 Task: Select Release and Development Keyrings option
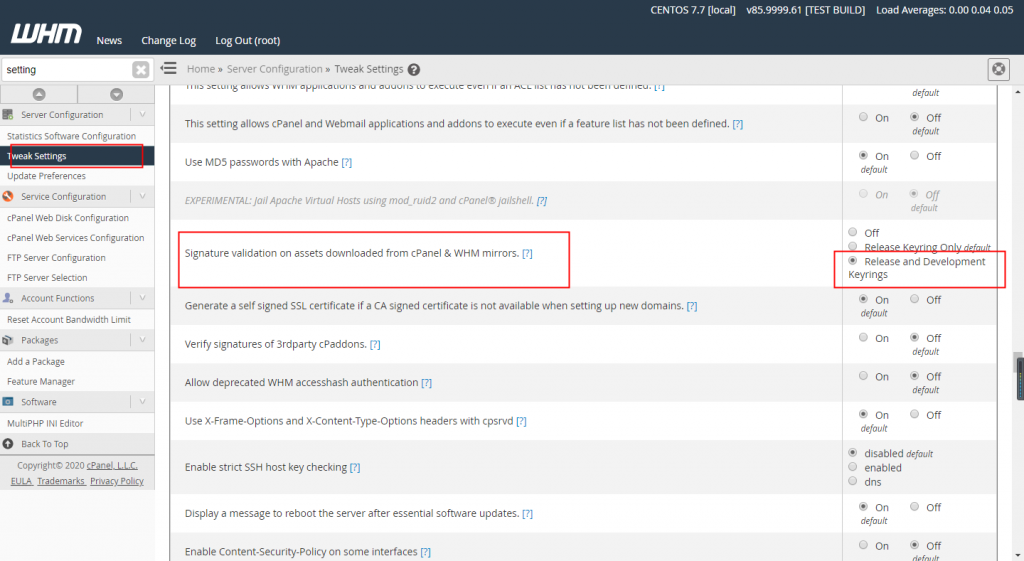click(x=852, y=261)
